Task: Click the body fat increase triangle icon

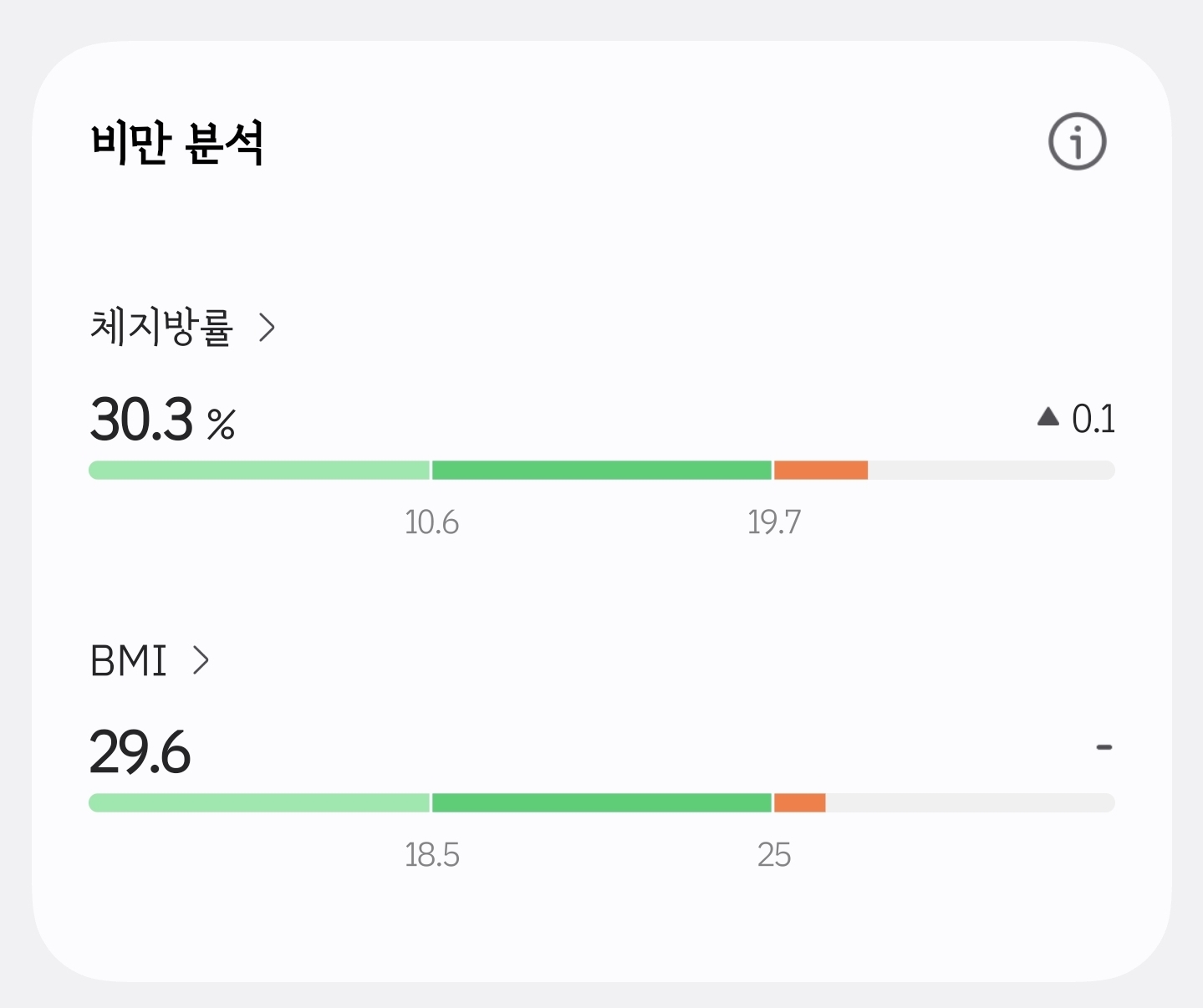Action: [1048, 416]
